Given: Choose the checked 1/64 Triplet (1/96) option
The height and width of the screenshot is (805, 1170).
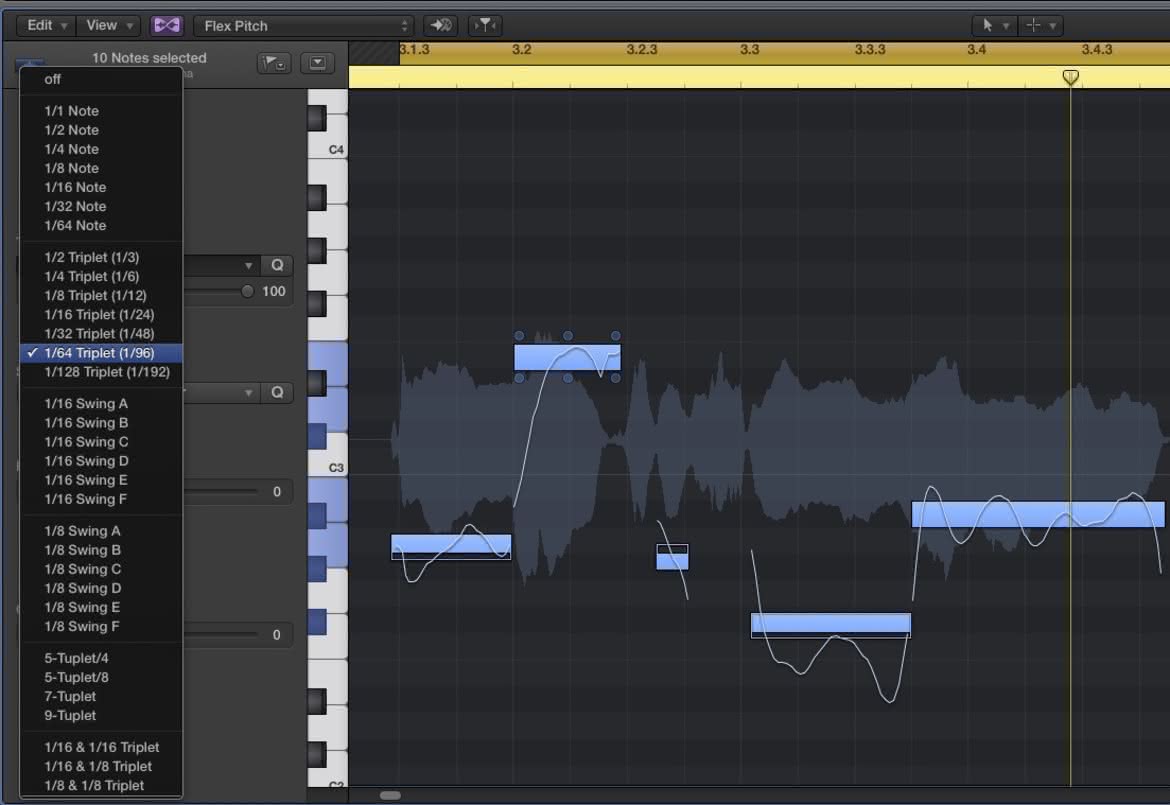Looking at the screenshot, I should [101, 353].
